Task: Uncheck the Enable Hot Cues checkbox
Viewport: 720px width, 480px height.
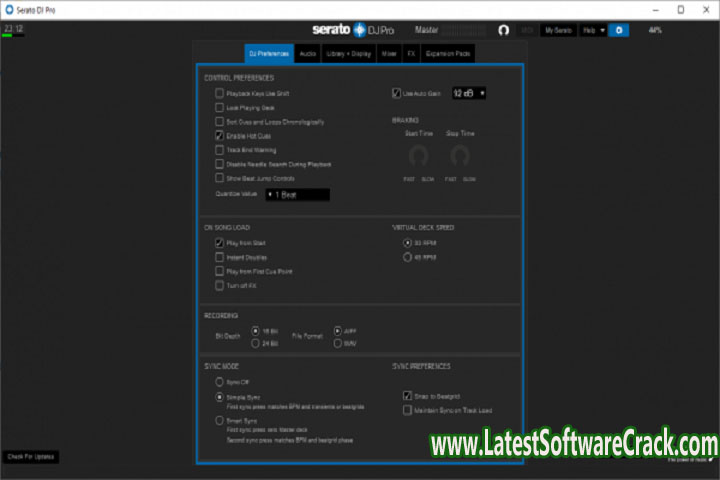Action: 219,135
